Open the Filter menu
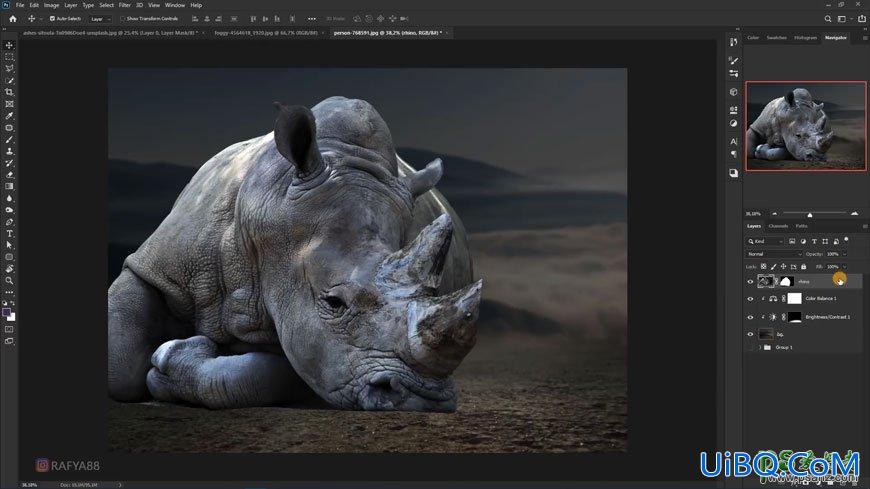 pyautogui.click(x=124, y=5)
